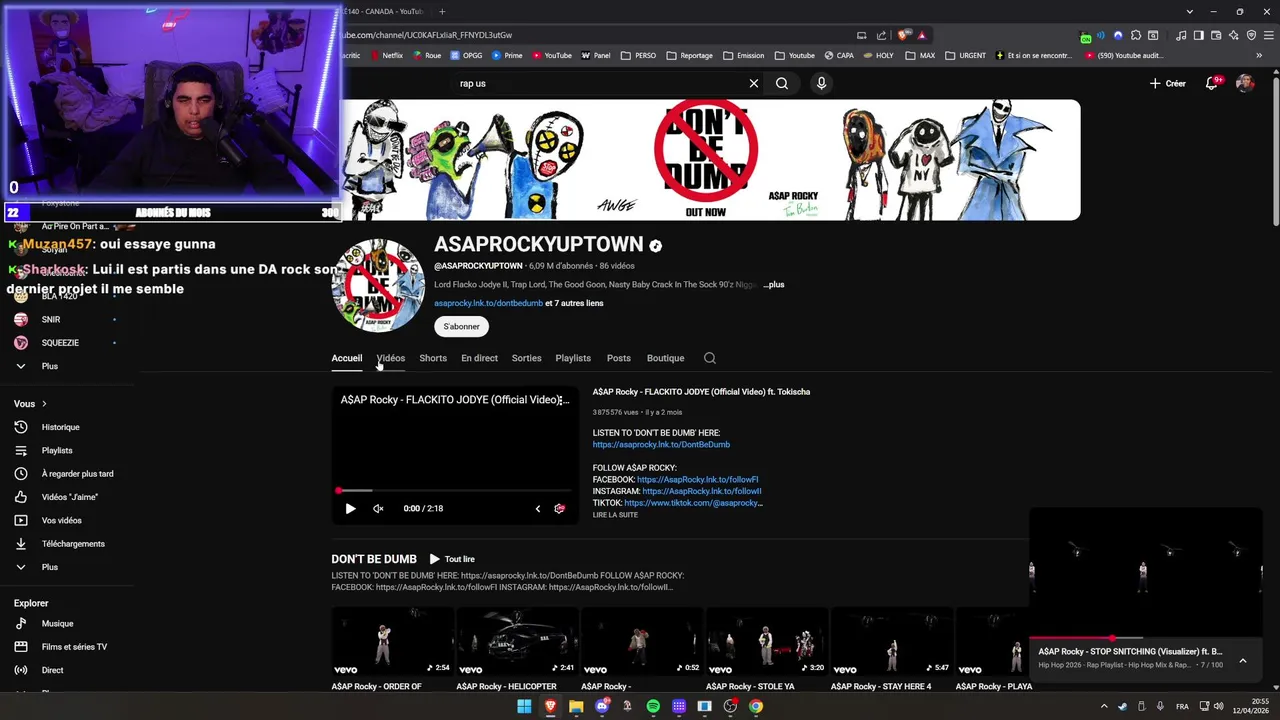Subscribe with the S'abonner button

pyautogui.click(x=461, y=326)
